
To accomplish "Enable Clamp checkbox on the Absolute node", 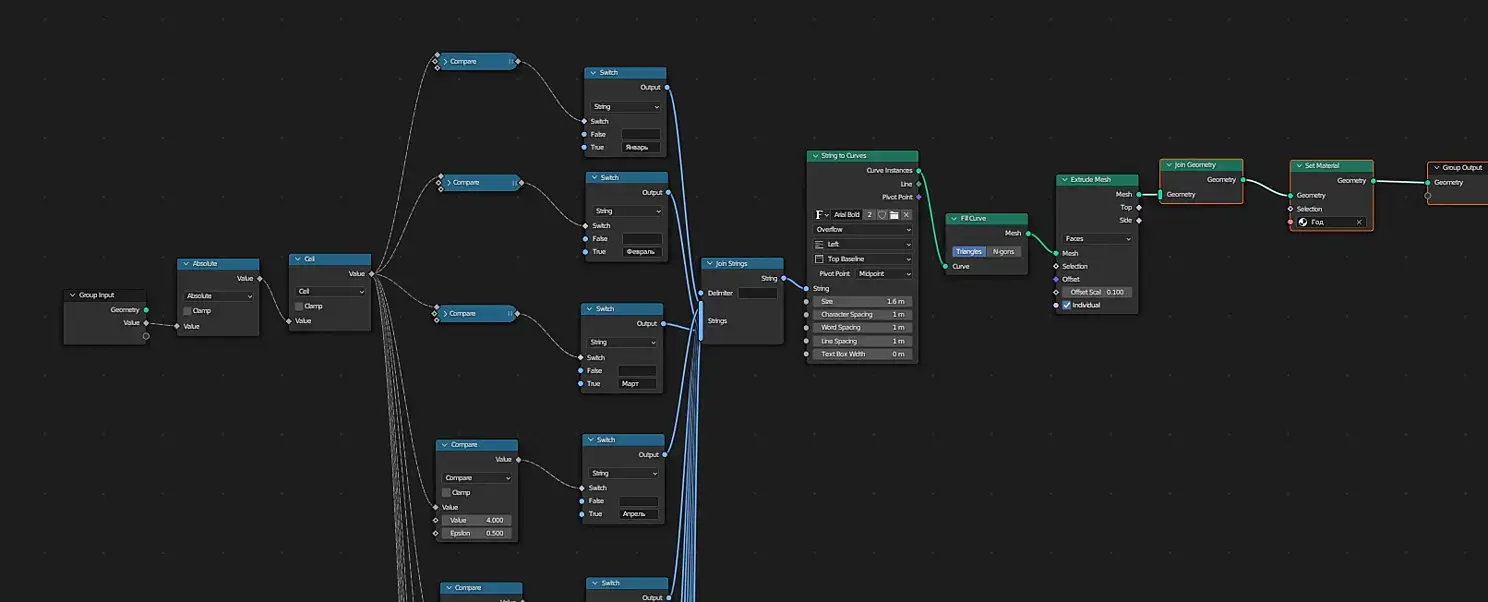I will pyautogui.click(x=187, y=311).
